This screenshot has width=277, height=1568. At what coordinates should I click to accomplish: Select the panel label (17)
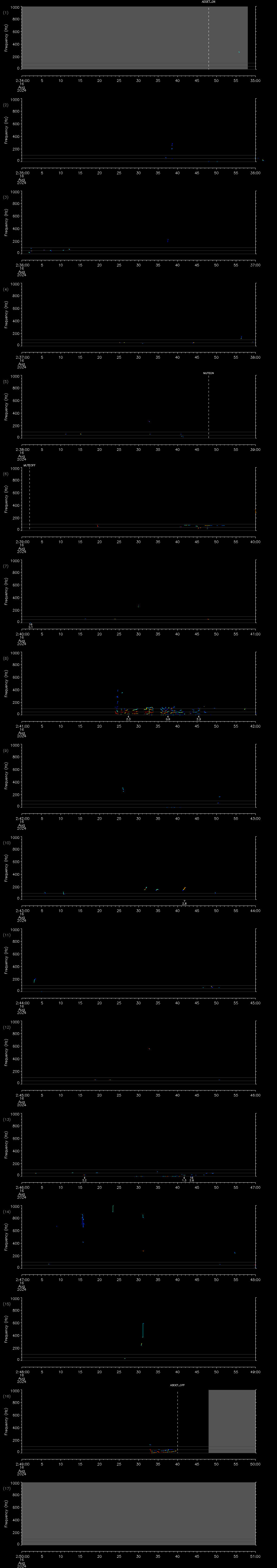tap(7, 1489)
